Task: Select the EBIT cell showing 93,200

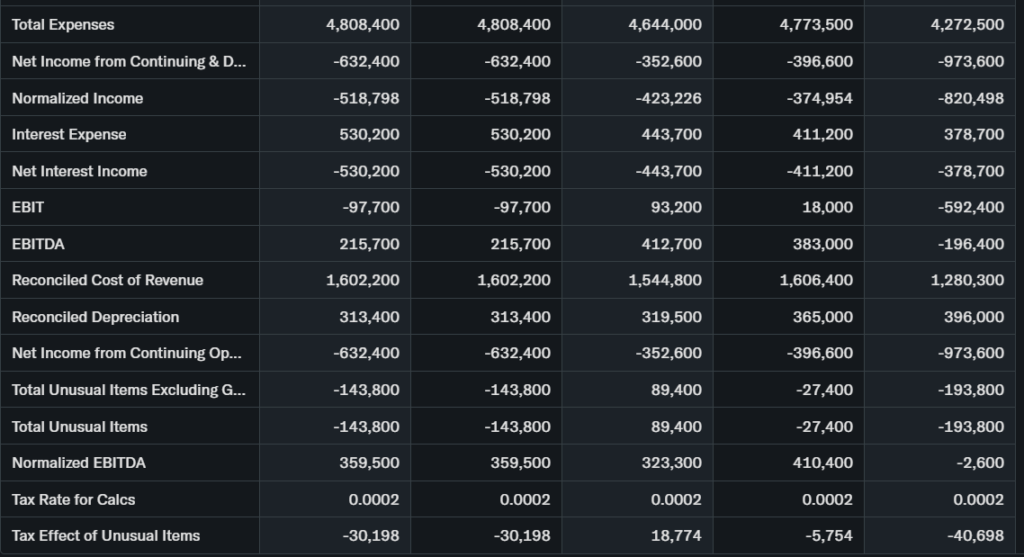Action: tap(676, 207)
